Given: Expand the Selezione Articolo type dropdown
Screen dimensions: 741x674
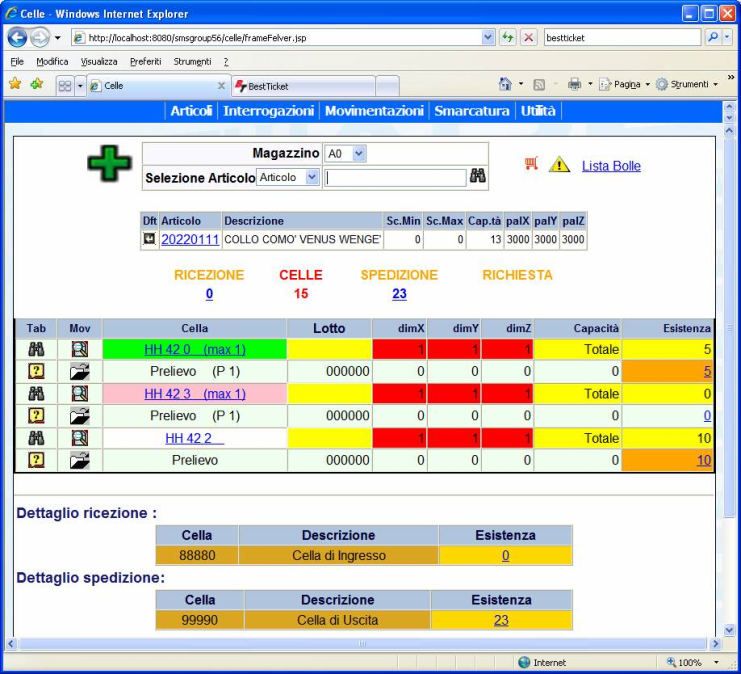Looking at the screenshot, I should 311,177.
